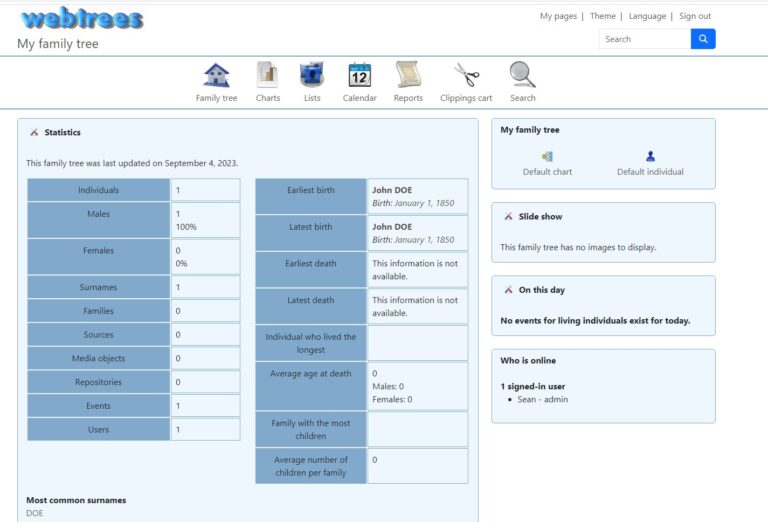Viewport: 768px width, 522px height.
Task: Click the Default chart icon
Action: pos(547,156)
